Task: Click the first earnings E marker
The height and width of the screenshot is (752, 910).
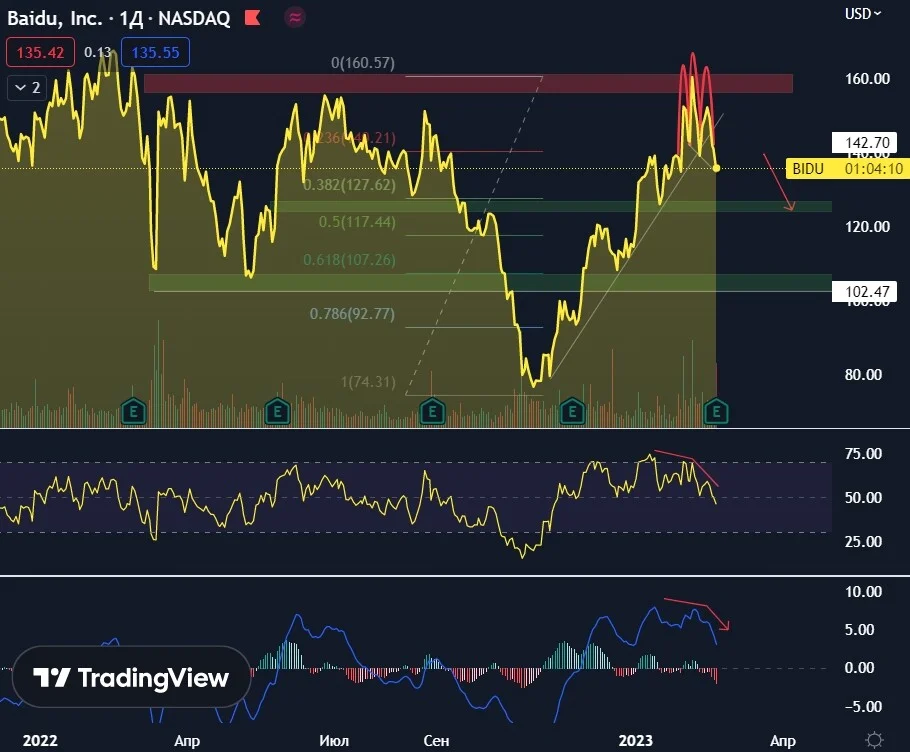Action: point(133,412)
